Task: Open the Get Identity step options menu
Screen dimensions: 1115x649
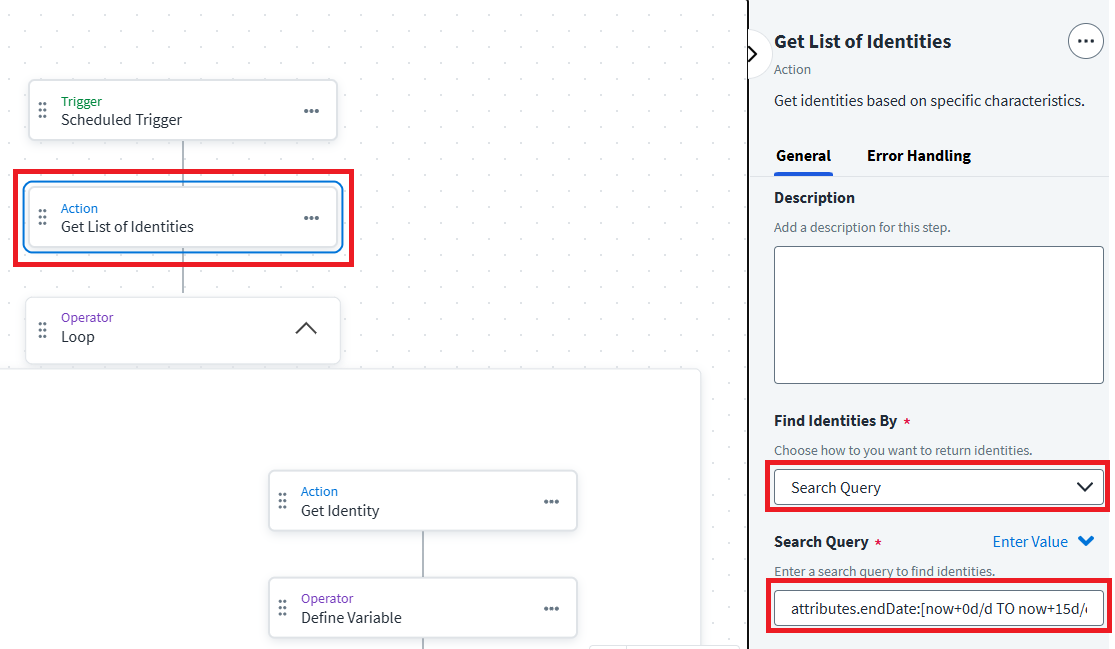Action: tap(551, 502)
